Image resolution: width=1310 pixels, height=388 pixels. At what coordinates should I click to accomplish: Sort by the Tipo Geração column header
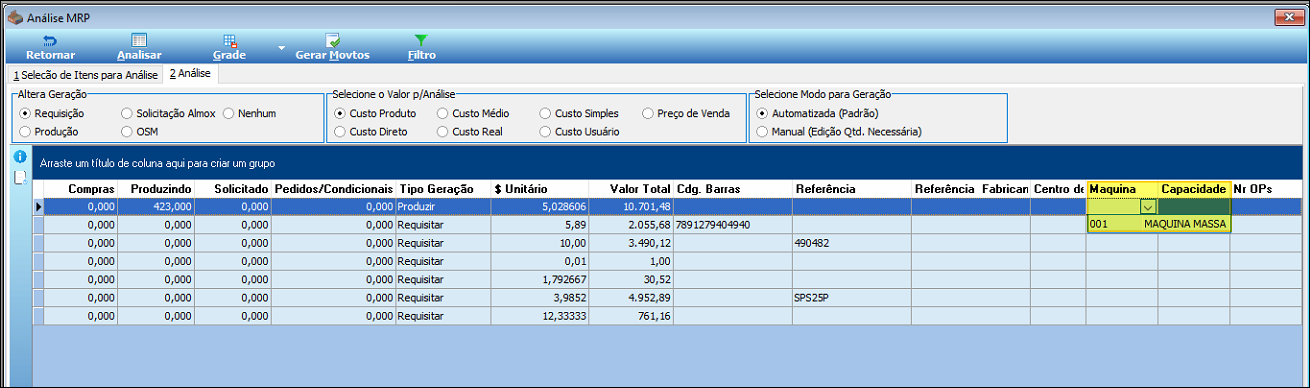pyautogui.click(x=443, y=189)
